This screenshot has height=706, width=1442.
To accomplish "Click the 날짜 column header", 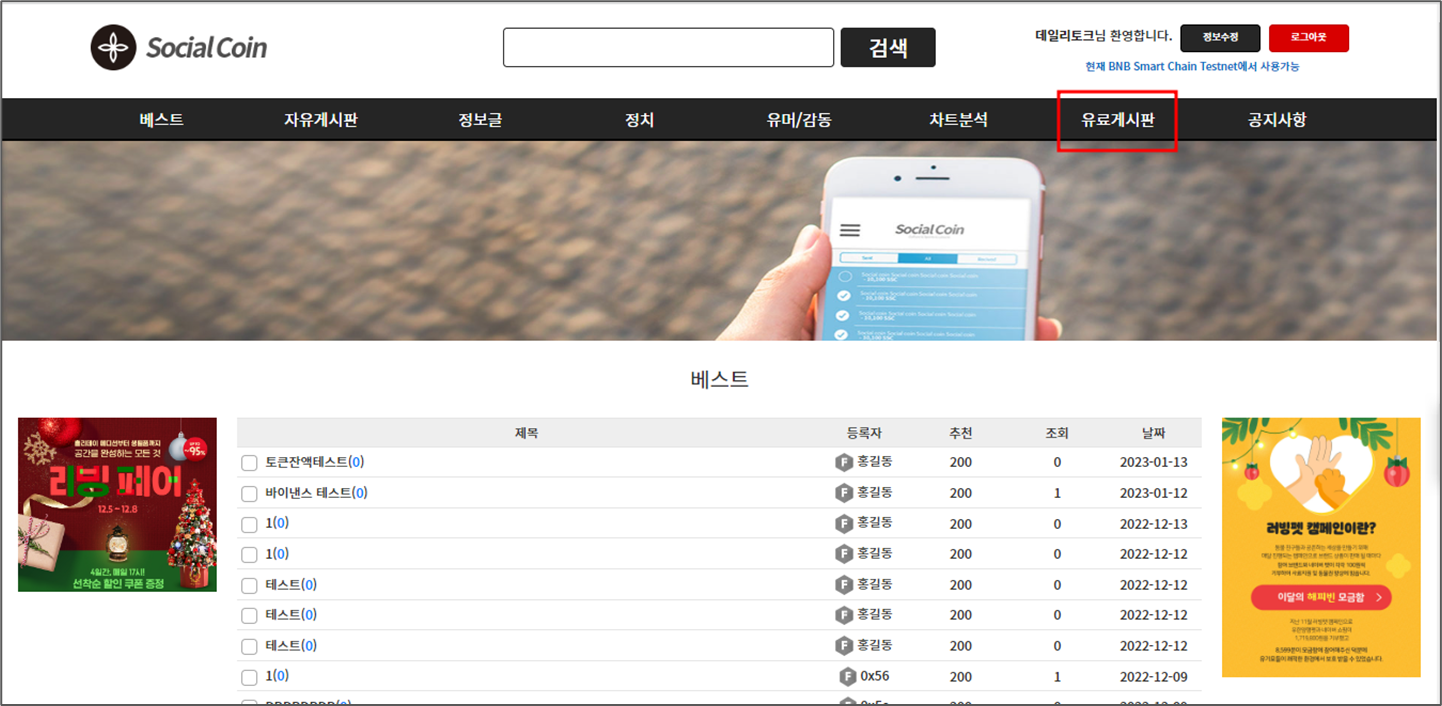I will tap(1154, 433).
